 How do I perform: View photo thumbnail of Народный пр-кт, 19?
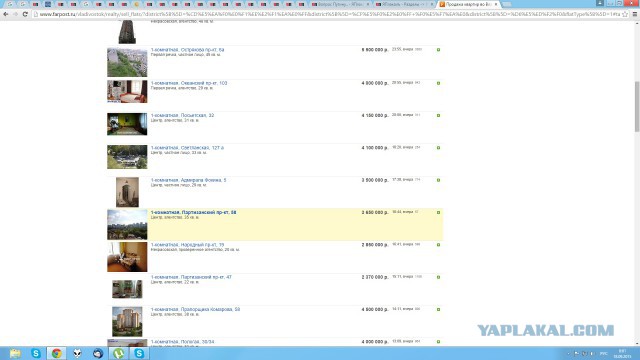click(127, 257)
